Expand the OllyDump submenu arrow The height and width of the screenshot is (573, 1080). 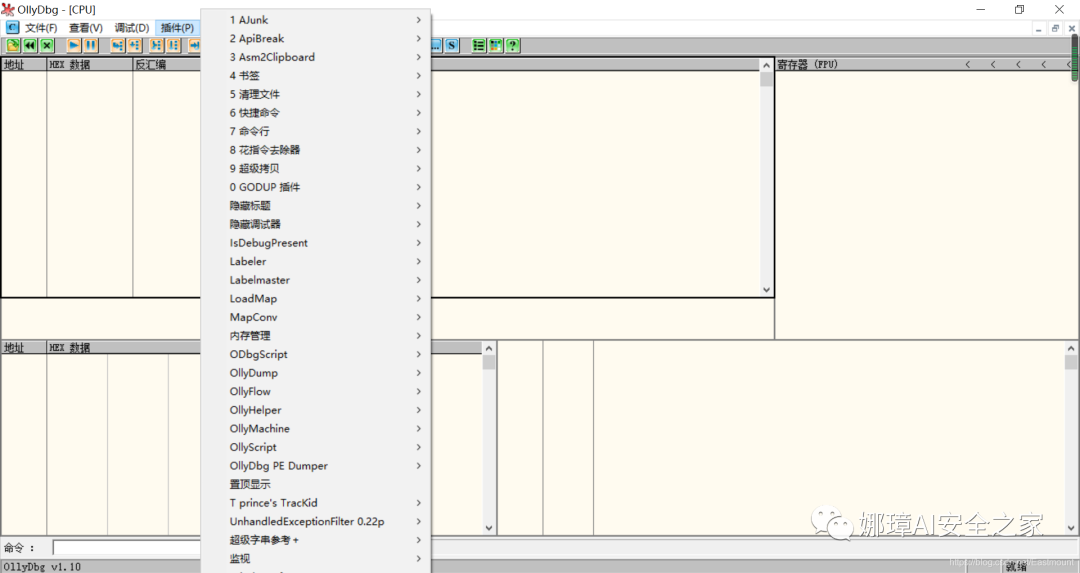point(419,373)
